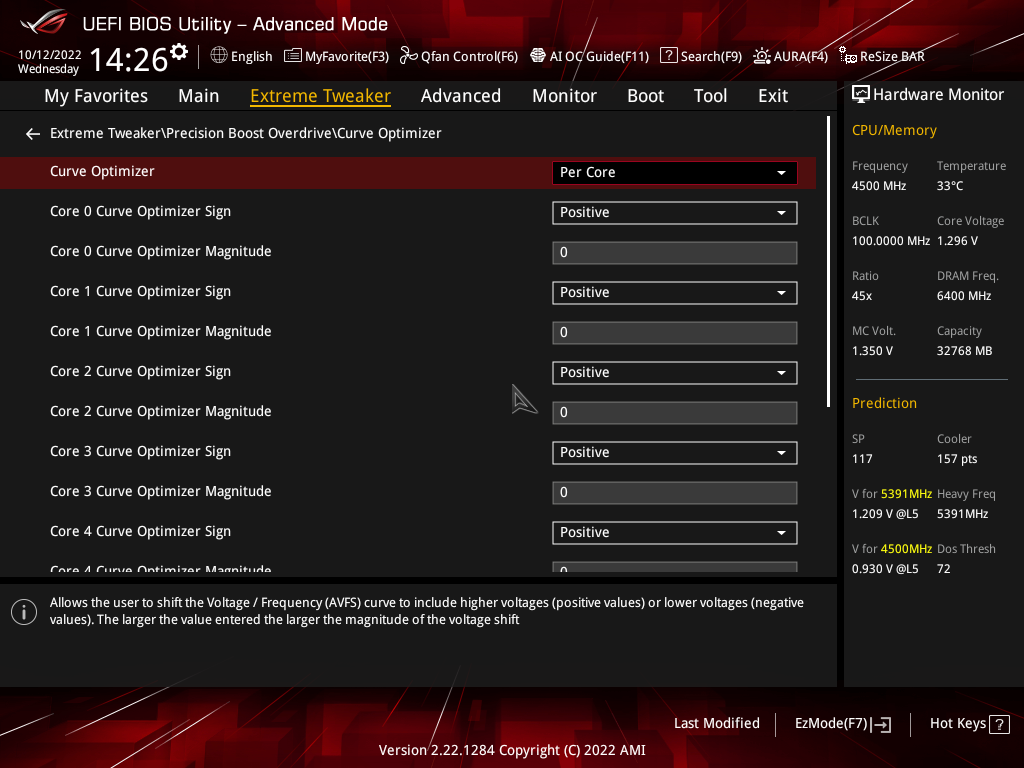
Task: Select Core 0 Curve Optimizer Sign label
Action: click(x=140, y=212)
